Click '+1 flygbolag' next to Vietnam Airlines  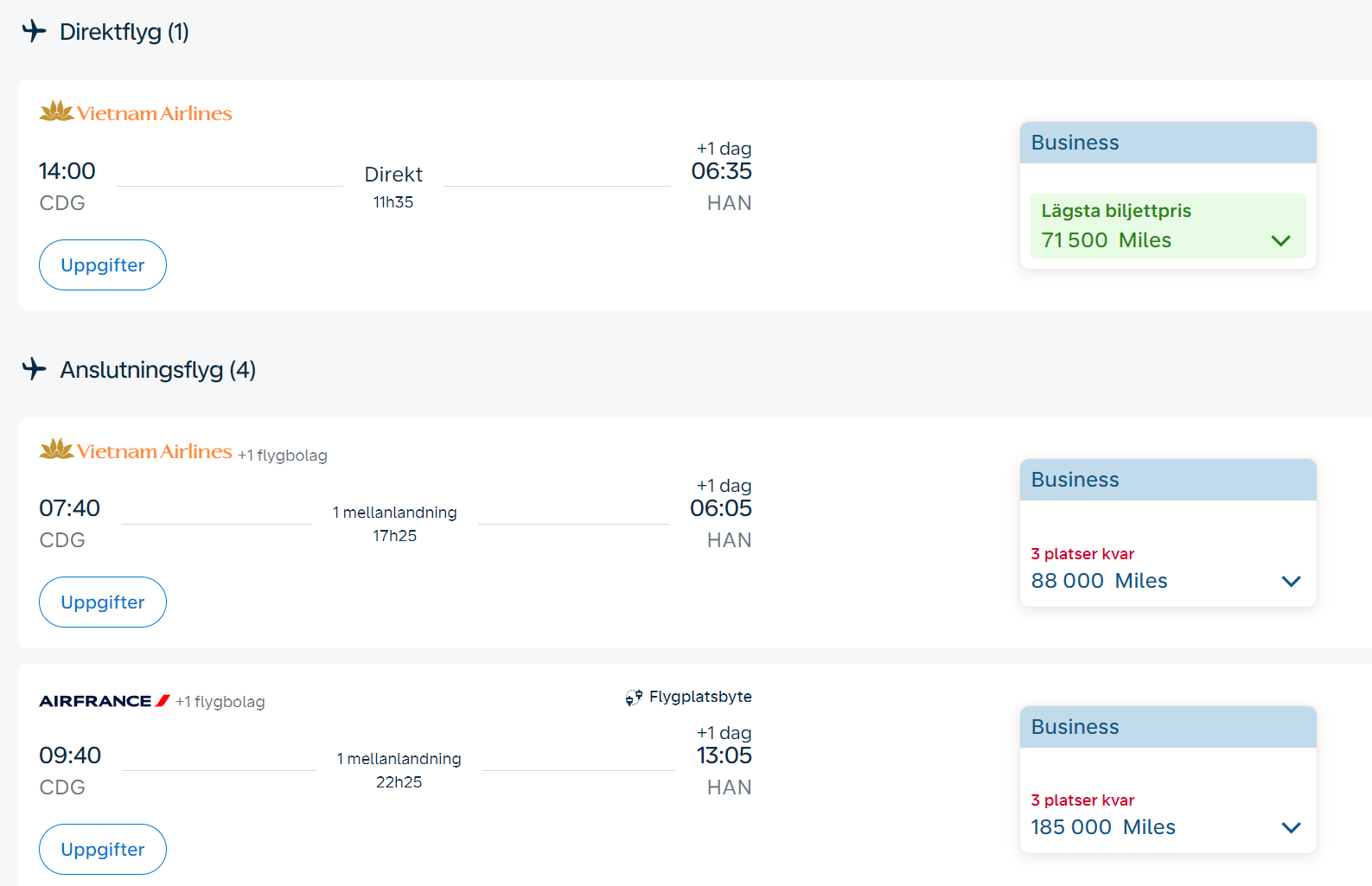(283, 456)
